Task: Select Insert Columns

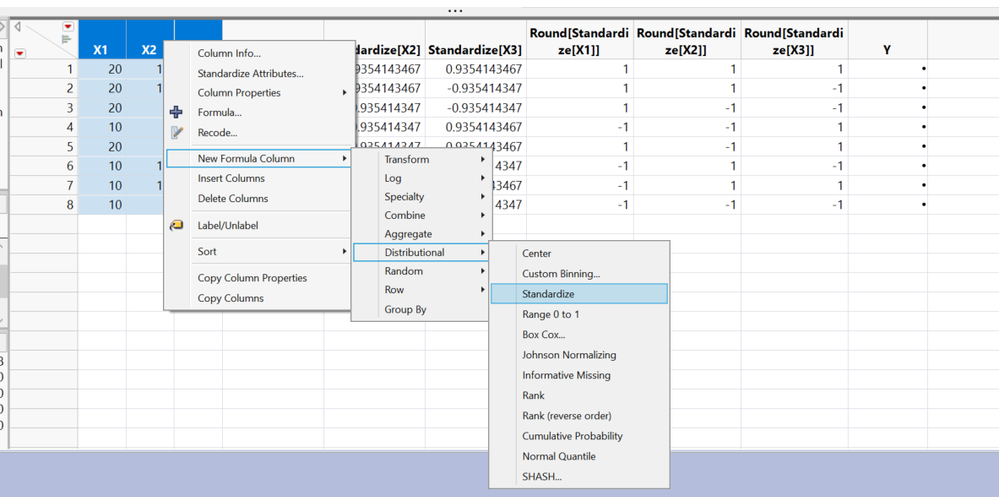Action: pyautogui.click(x=231, y=178)
